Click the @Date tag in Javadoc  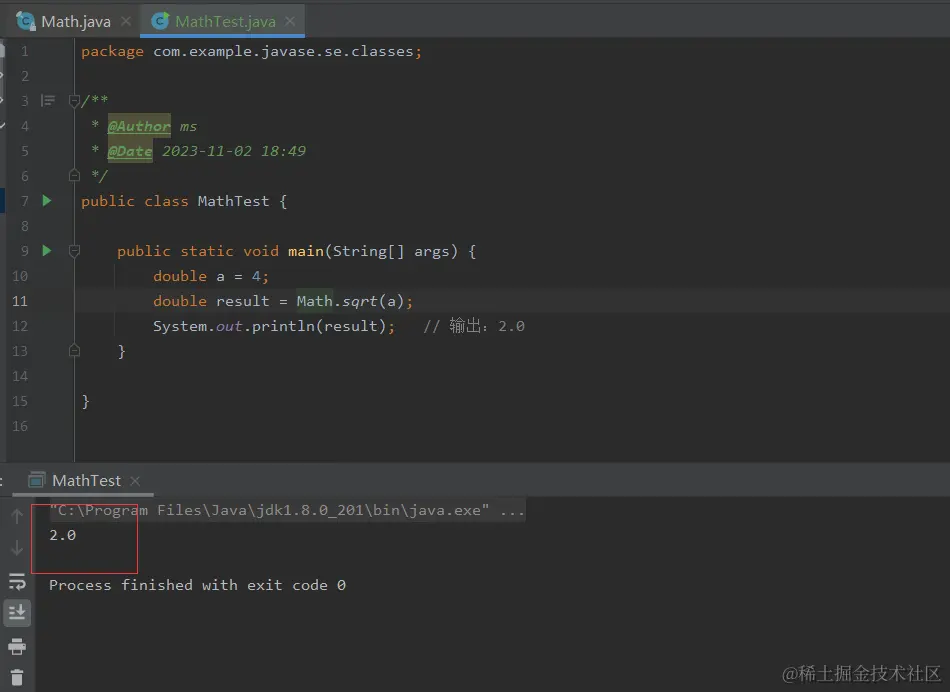tap(130, 151)
